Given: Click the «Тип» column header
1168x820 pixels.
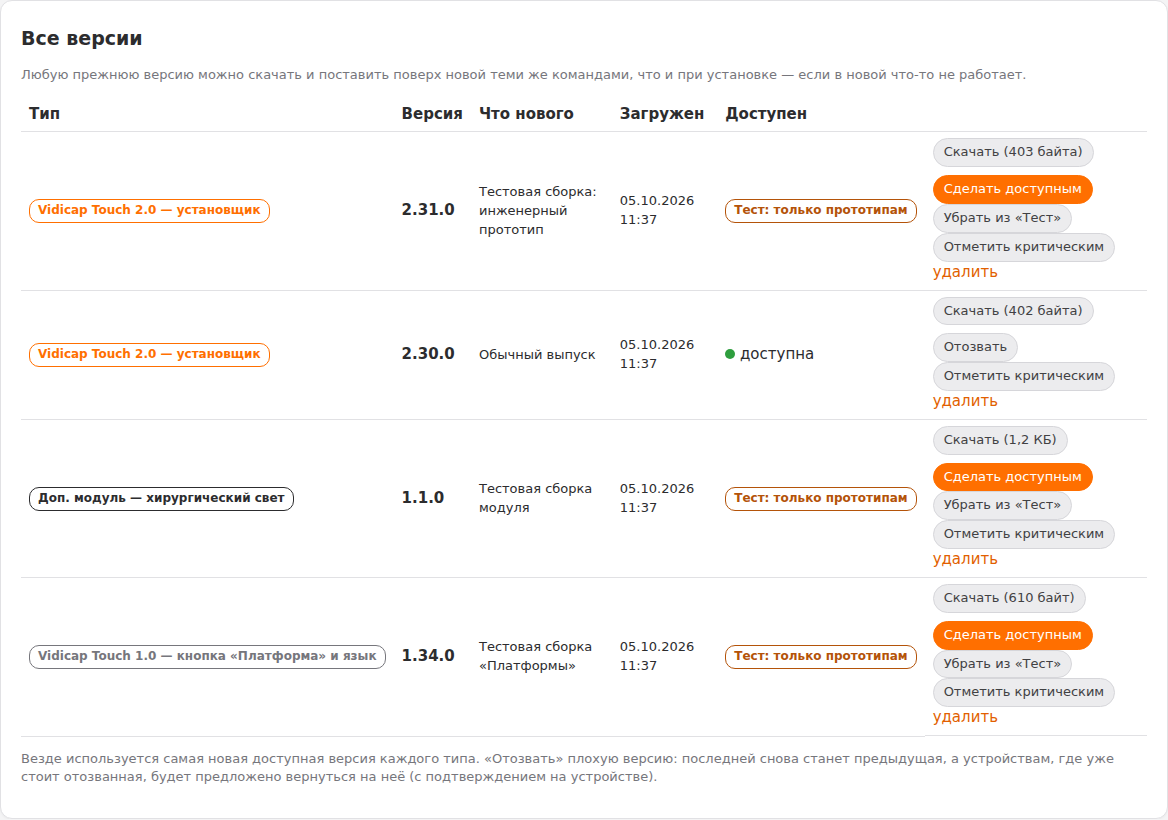Looking at the screenshot, I should [x=45, y=113].
